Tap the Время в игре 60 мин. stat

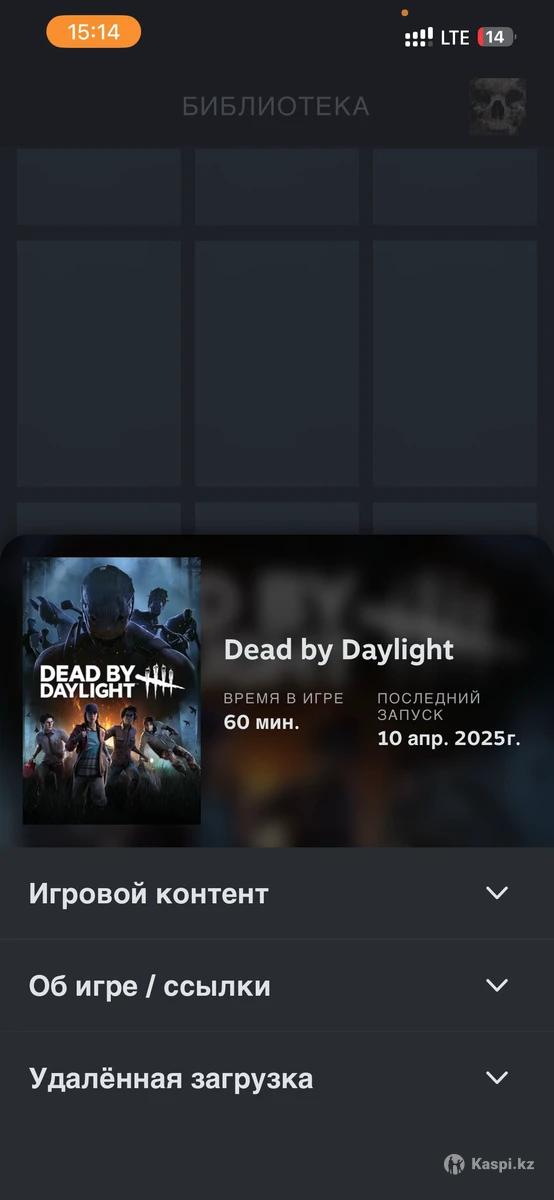283,710
